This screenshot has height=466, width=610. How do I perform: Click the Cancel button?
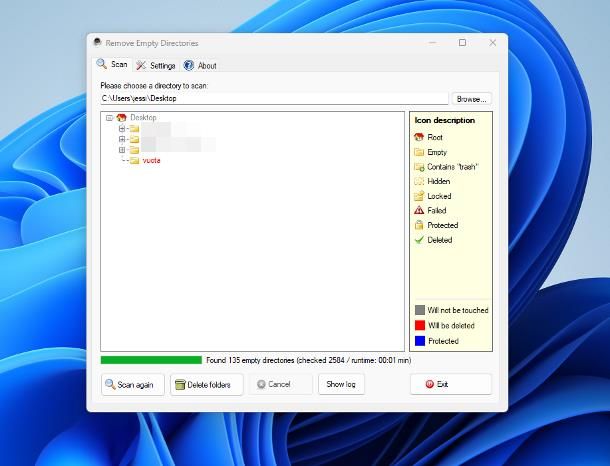[x=280, y=384]
